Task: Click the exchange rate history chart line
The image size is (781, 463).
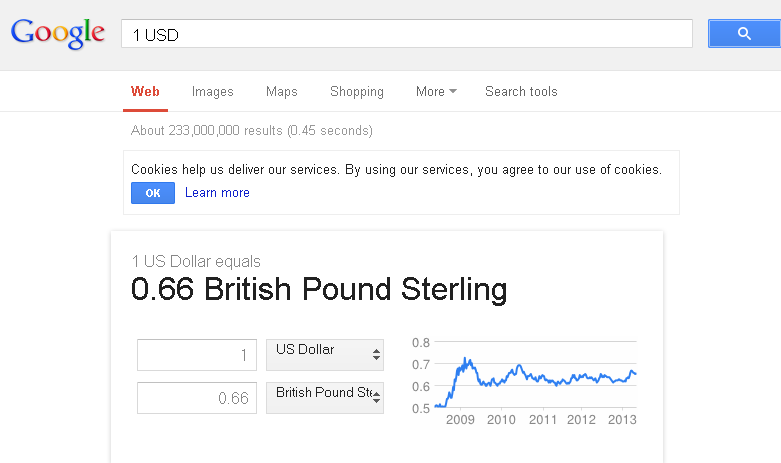Action: click(x=535, y=379)
